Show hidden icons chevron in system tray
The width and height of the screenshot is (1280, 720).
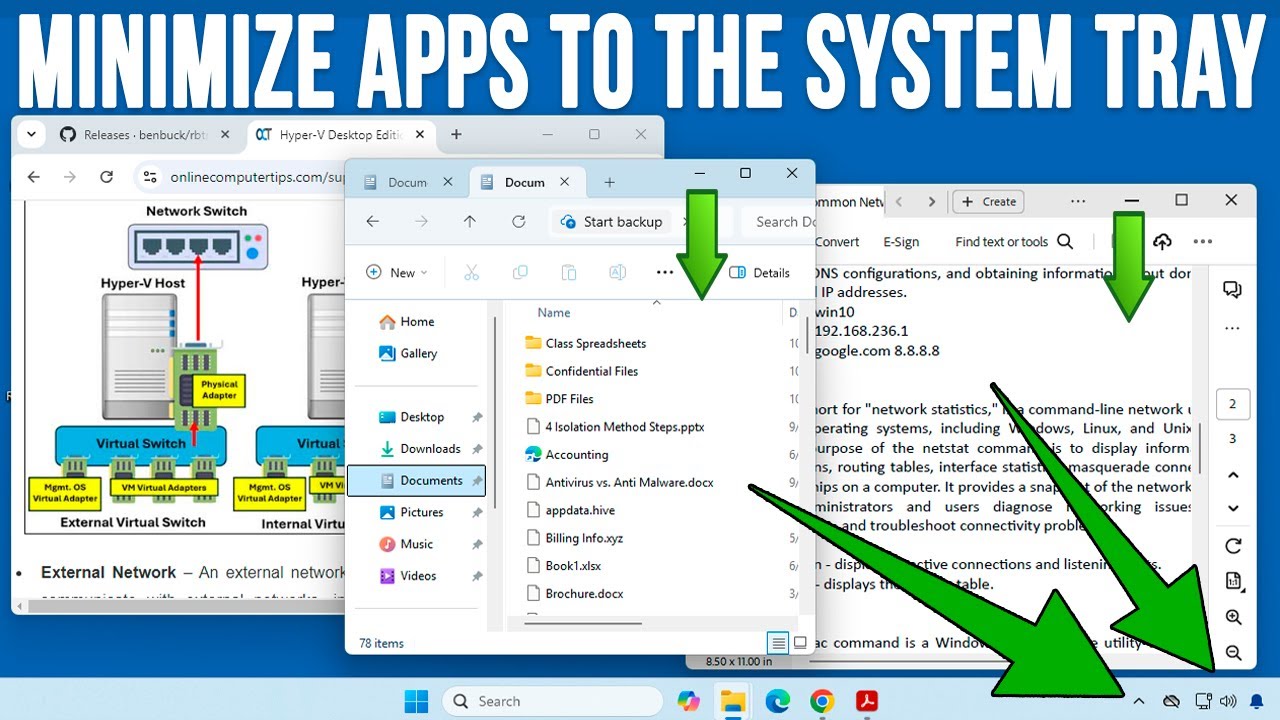pos(1138,701)
